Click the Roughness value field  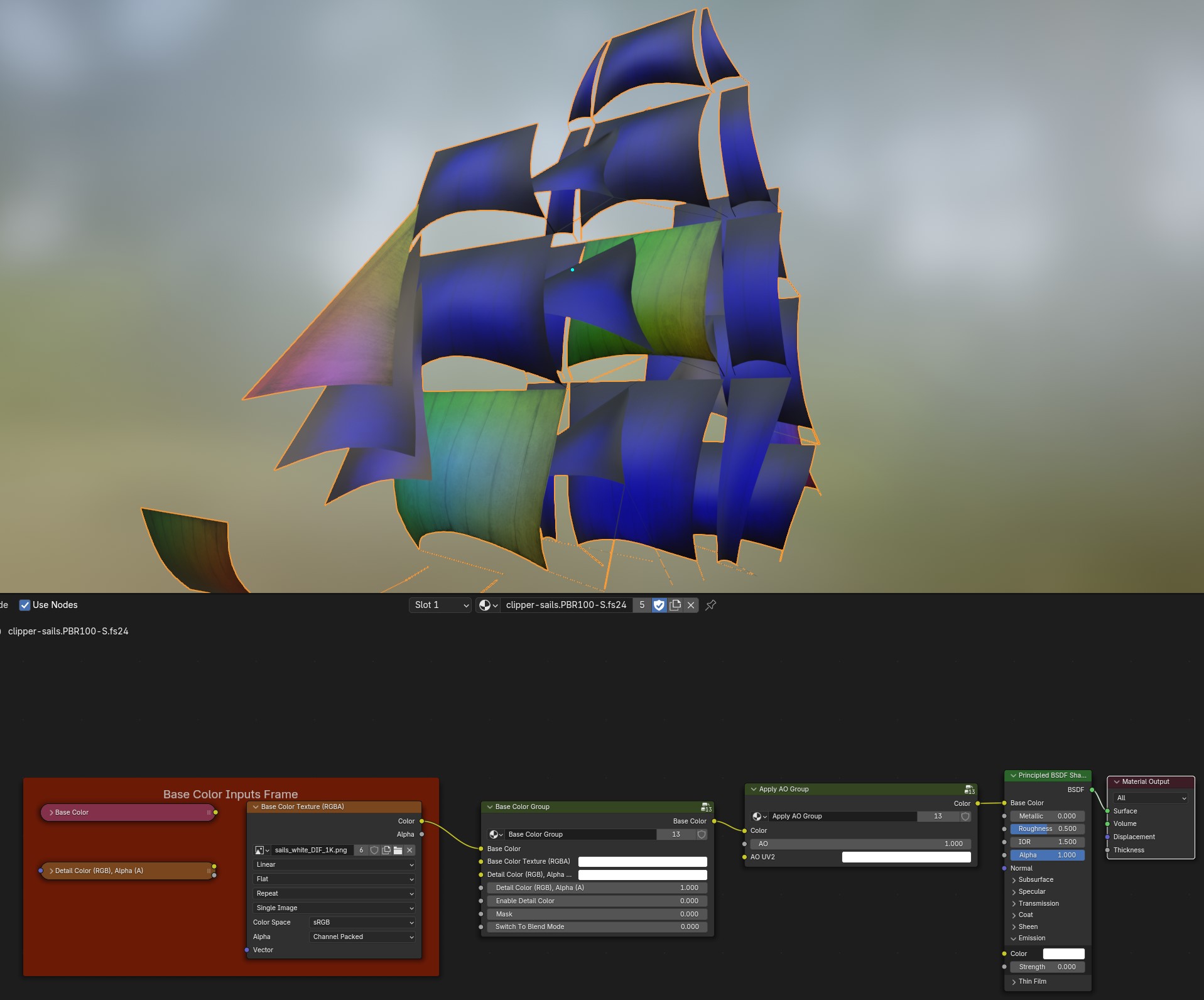click(1047, 829)
